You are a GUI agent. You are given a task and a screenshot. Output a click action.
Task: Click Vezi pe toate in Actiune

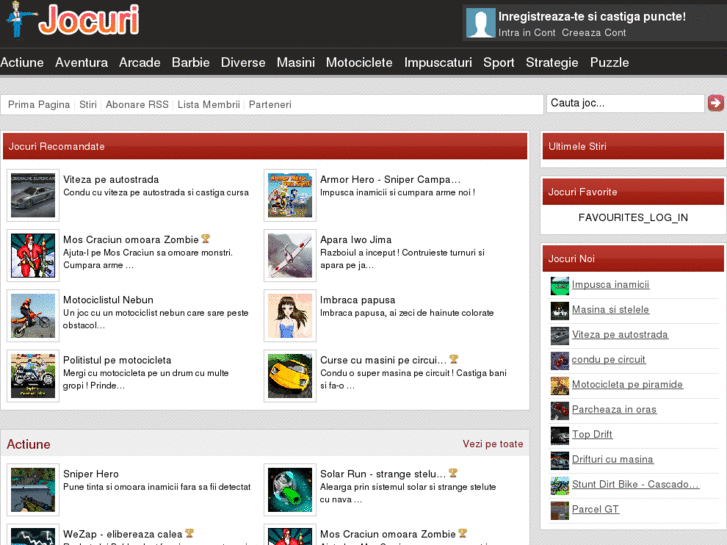pyautogui.click(x=492, y=444)
